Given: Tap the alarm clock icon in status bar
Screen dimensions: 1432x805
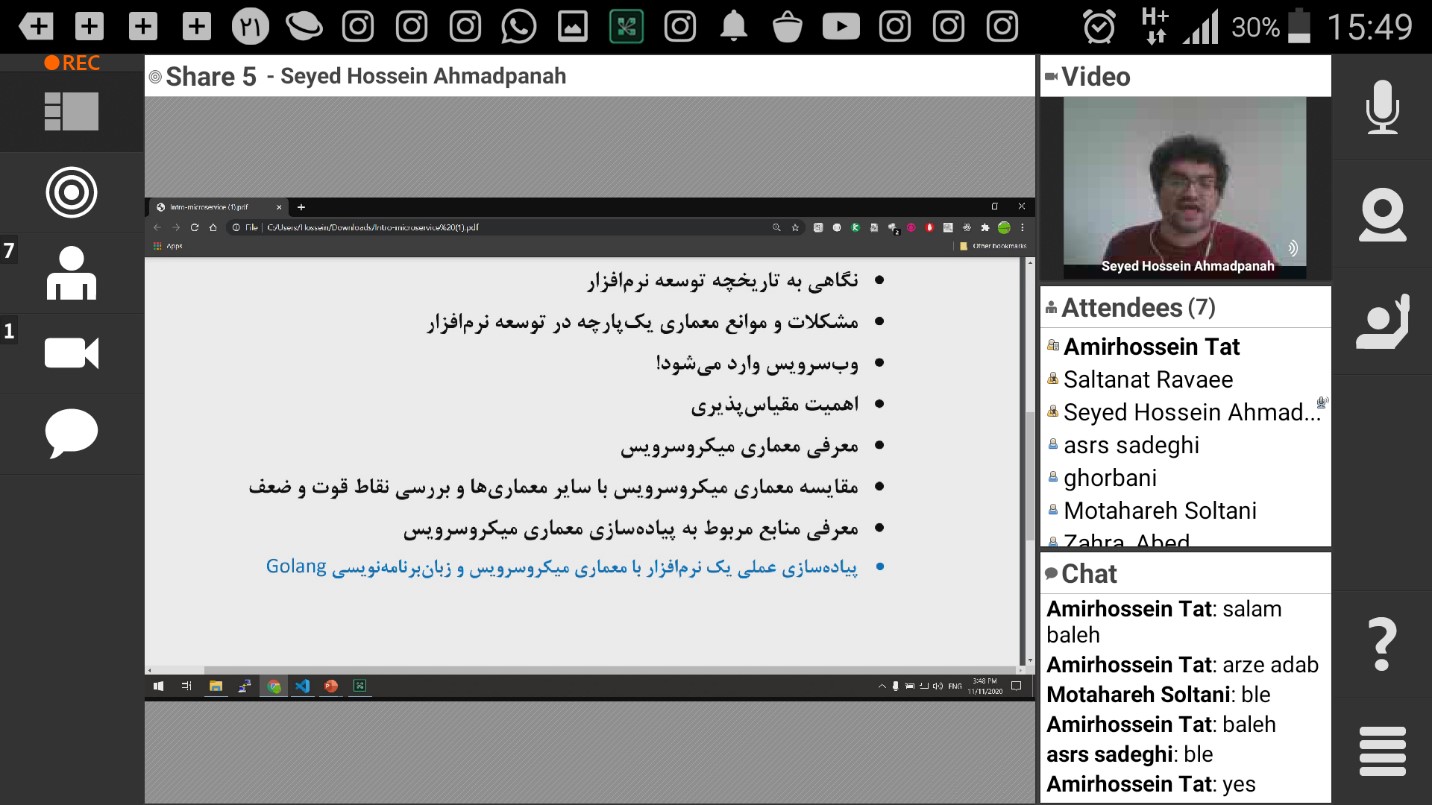Looking at the screenshot, I should tap(1099, 26).
